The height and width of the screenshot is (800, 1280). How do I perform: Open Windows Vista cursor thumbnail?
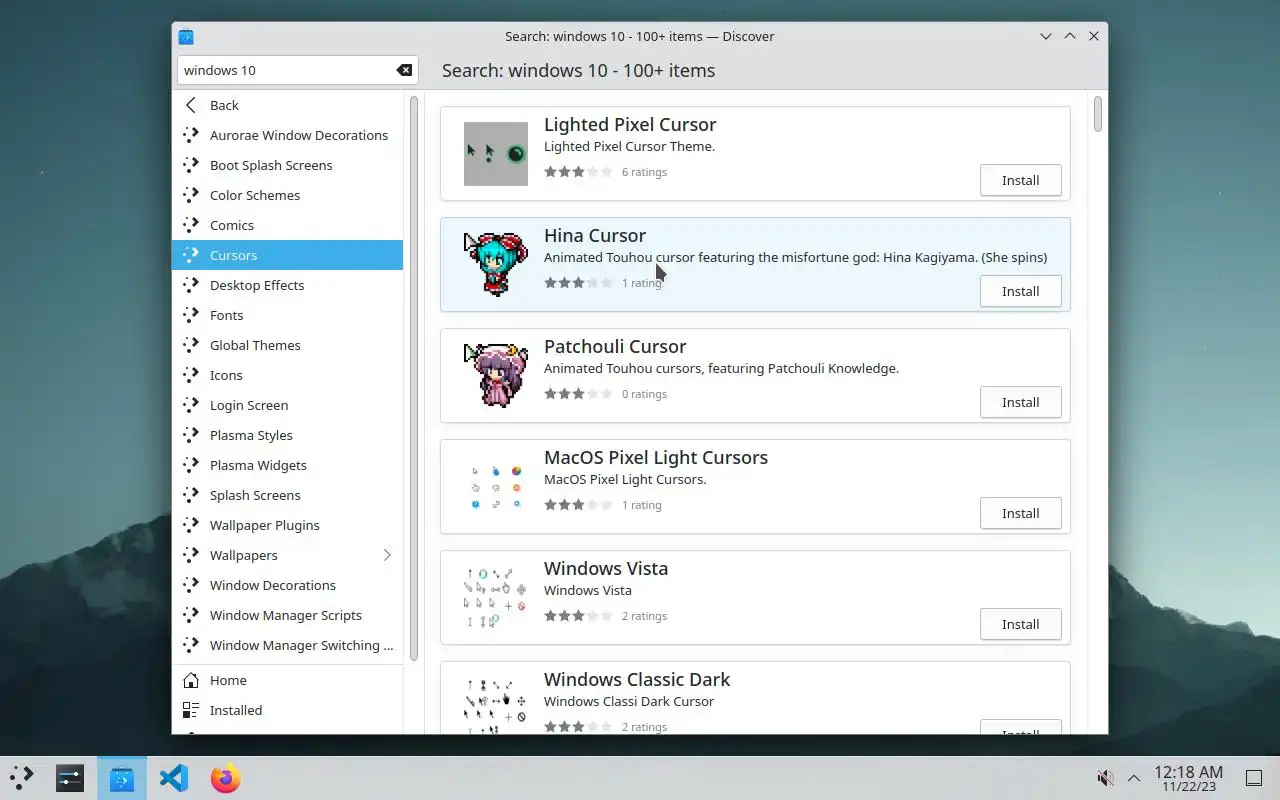(496, 598)
